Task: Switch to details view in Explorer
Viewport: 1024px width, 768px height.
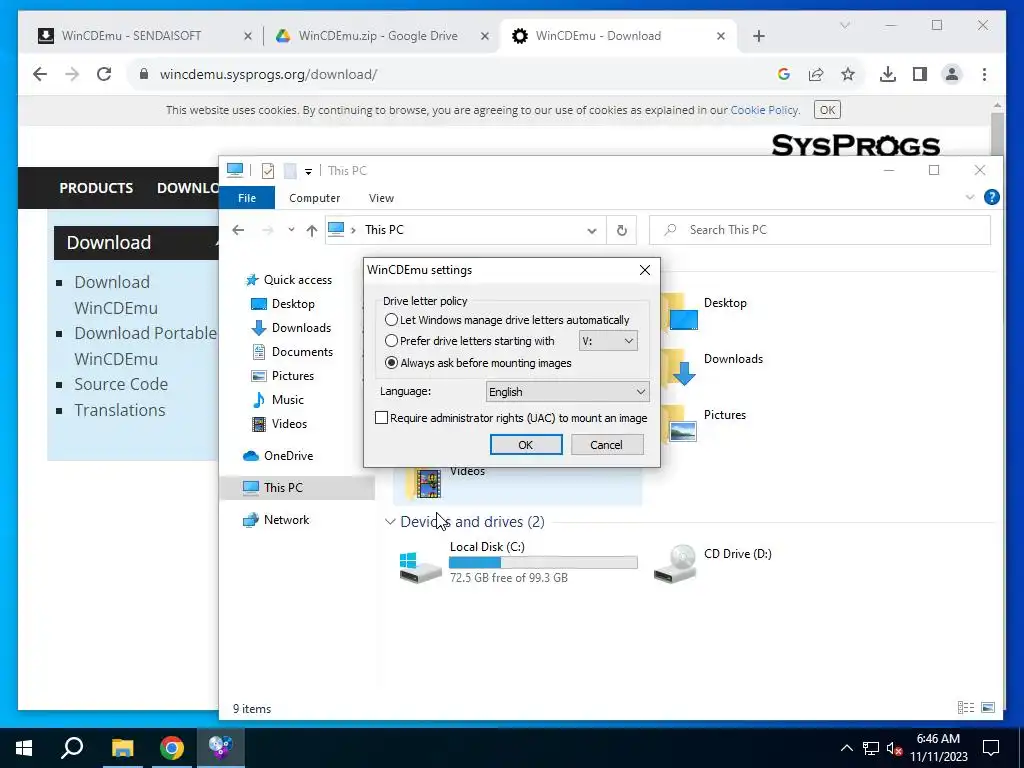Action: [965, 708]
